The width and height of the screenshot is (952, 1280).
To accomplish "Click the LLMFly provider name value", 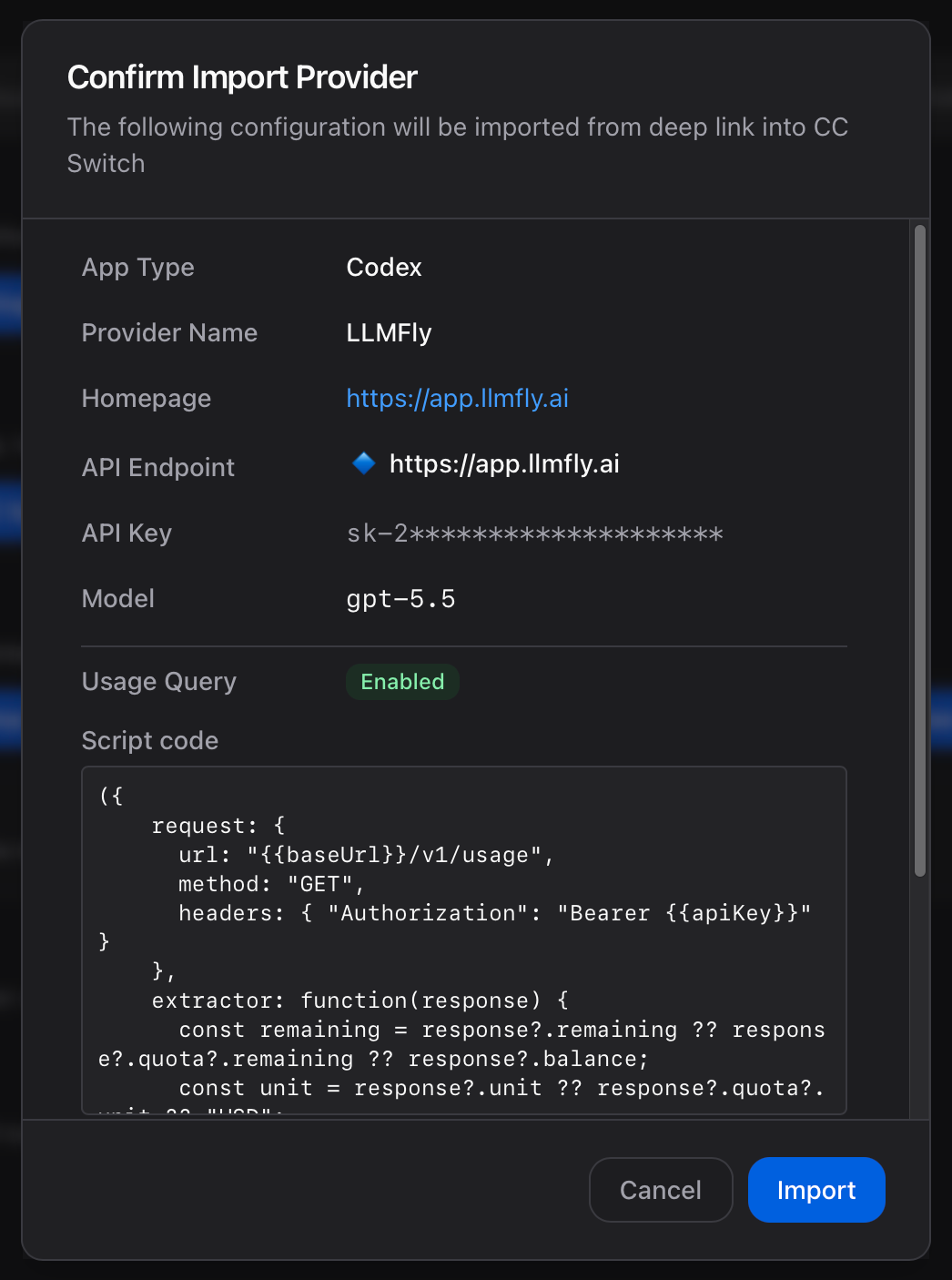I will [x=389, y=333].
